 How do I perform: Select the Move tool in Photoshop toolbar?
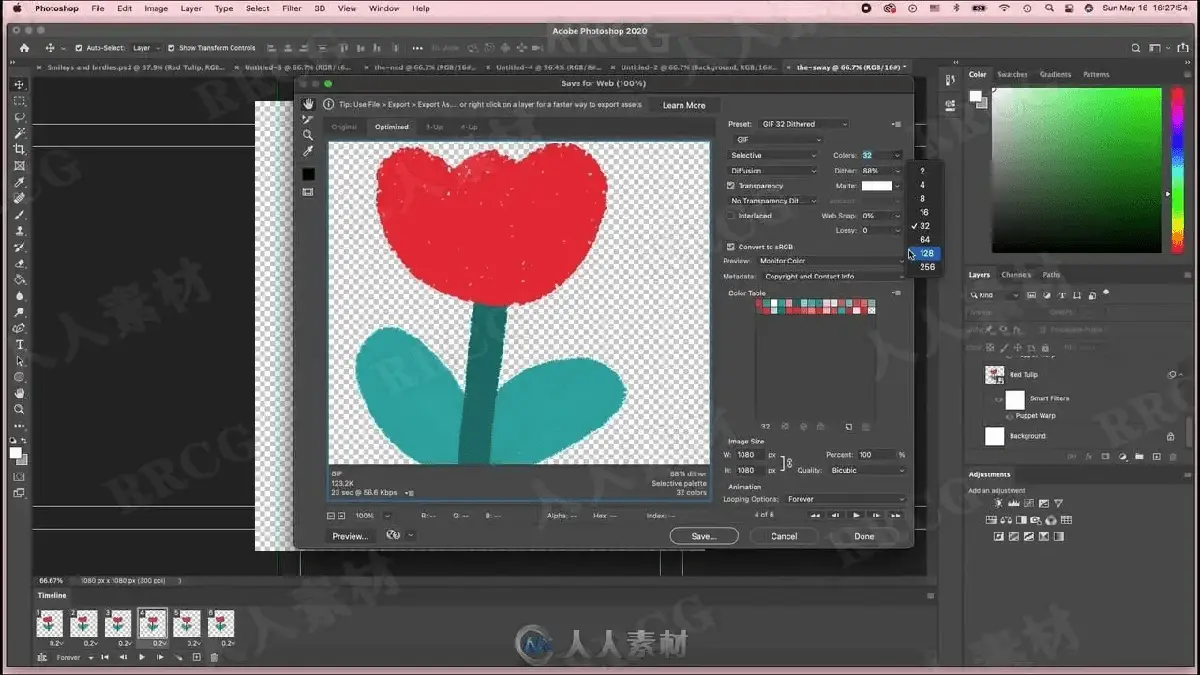[19, 85]
